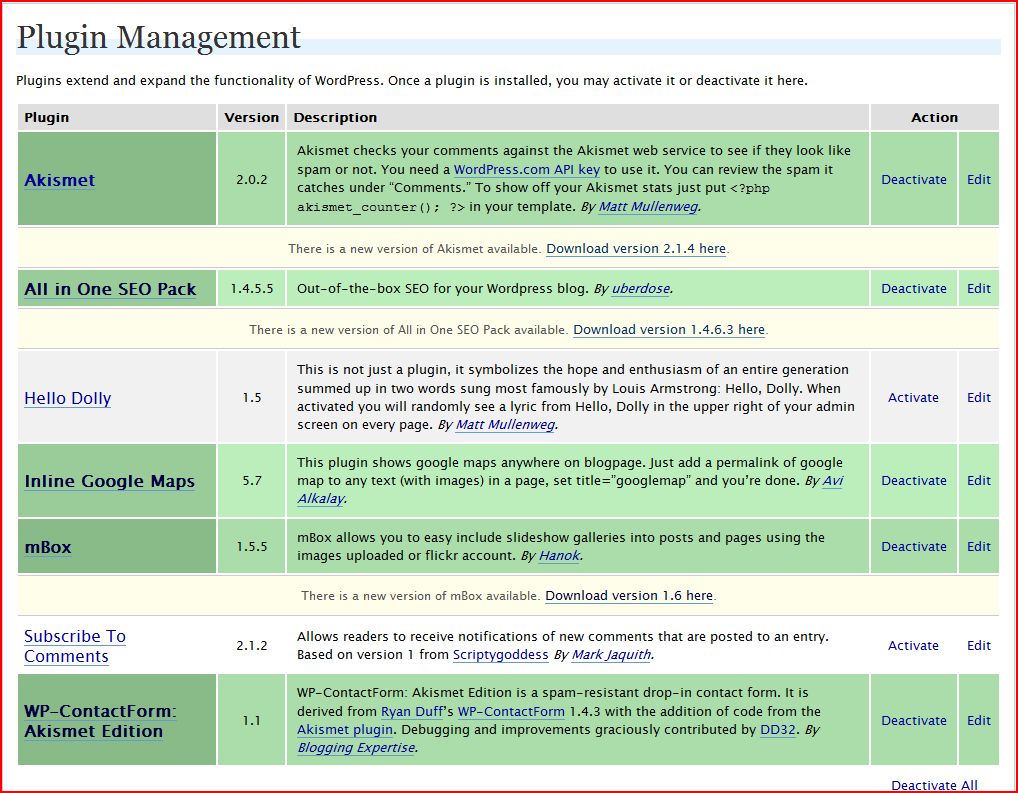Select version 1.4.5.5 cell
The height and width of the screenshot is (793, 1018).
251,288
